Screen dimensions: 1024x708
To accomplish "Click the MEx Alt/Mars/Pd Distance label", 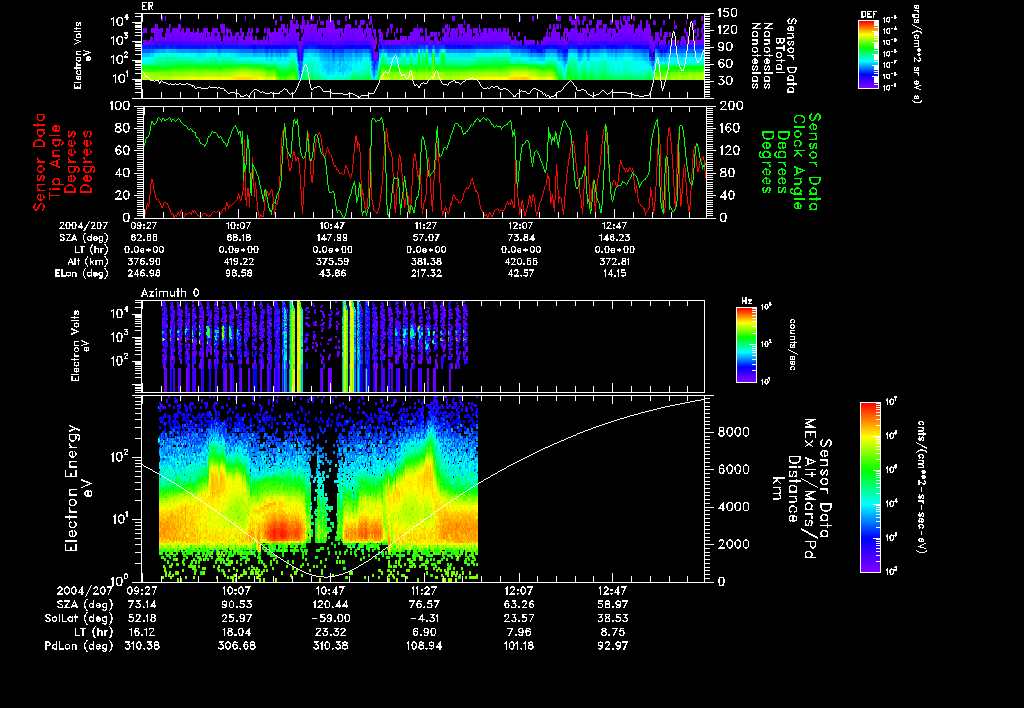I will tap(804, 487).
